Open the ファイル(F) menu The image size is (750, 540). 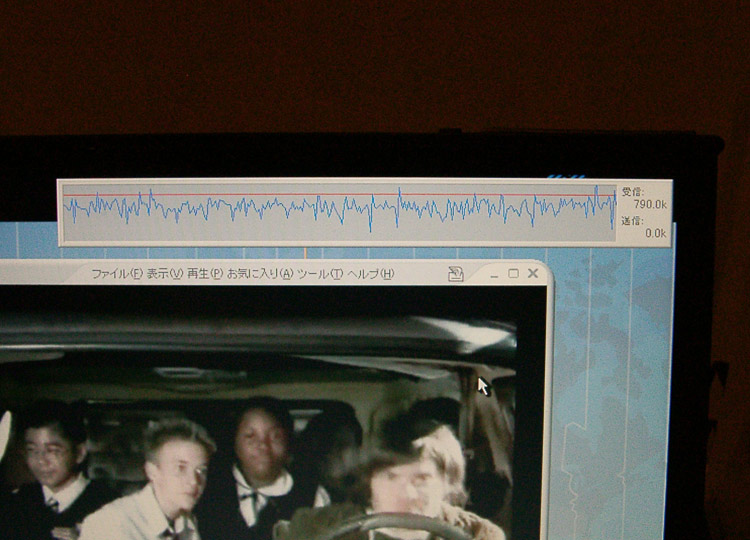[116, 274]
